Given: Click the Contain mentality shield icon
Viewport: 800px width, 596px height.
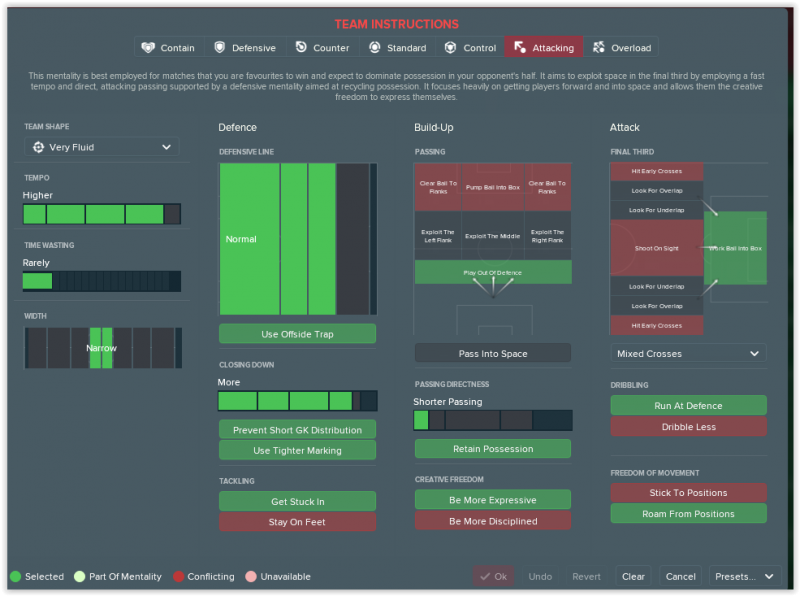Looking at the screenshot, I should coord(149,48).
